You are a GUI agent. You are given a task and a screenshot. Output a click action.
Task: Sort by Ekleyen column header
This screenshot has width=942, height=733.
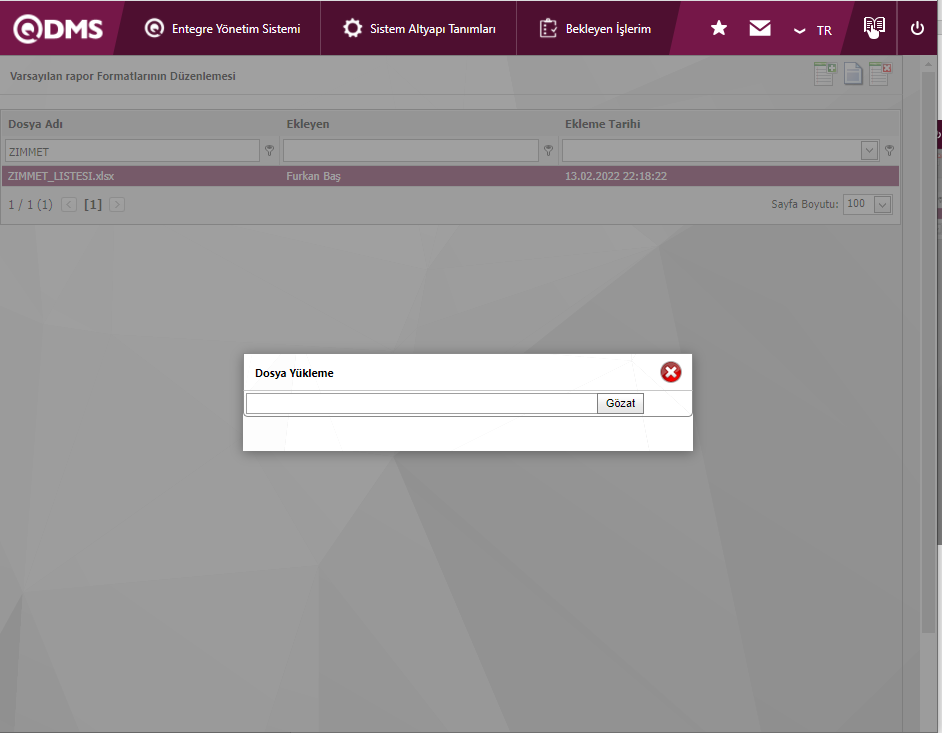pos(308,124)
